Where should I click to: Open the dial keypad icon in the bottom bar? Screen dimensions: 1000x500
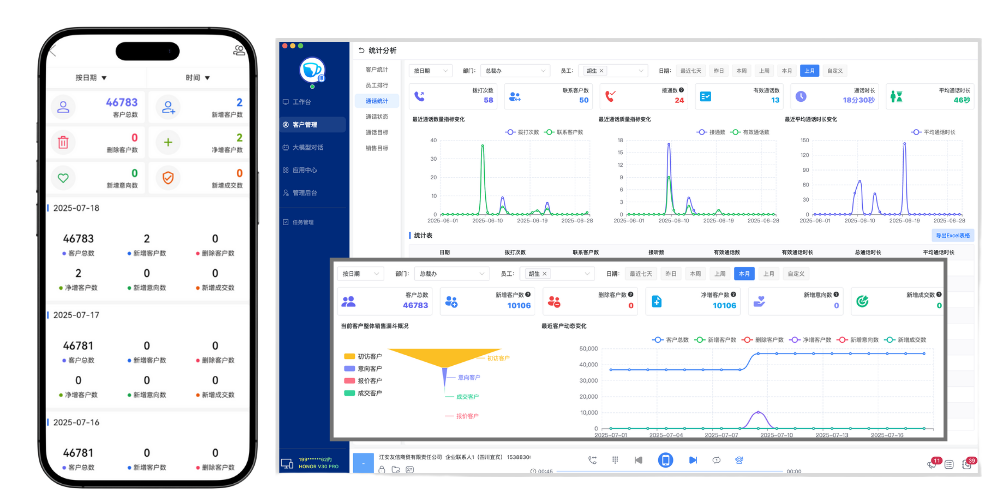[616, 460]
